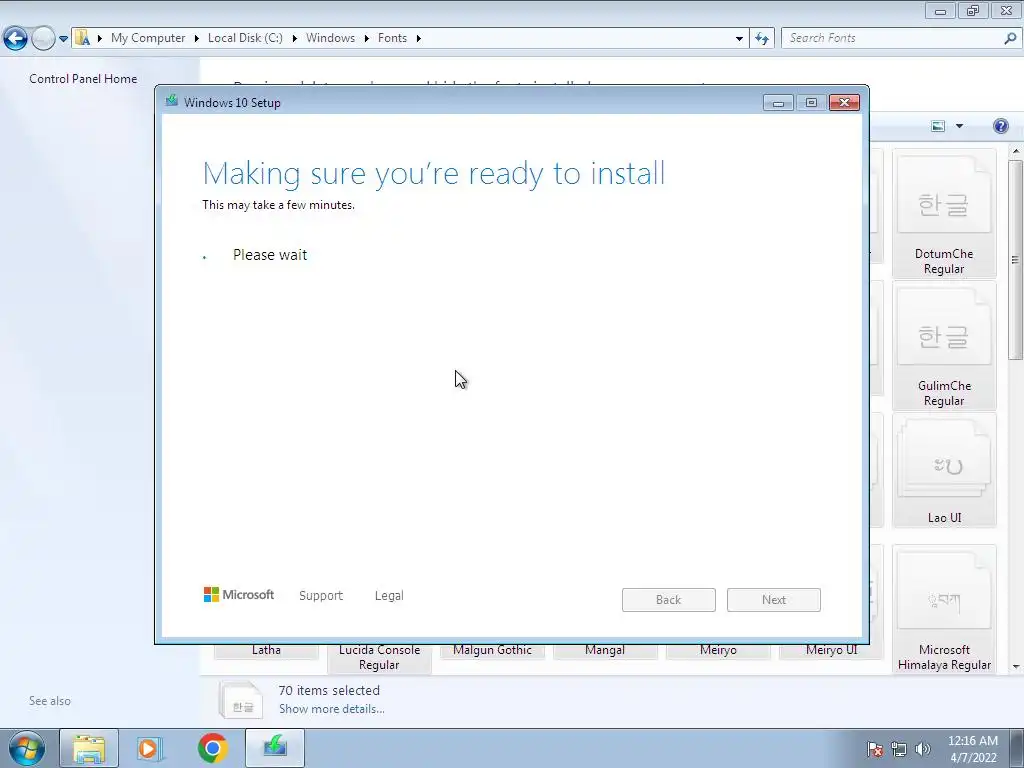Click the Fonts folder icon in address bar
This screenshot has height=768, width=1024.
[x=82, y=38]
